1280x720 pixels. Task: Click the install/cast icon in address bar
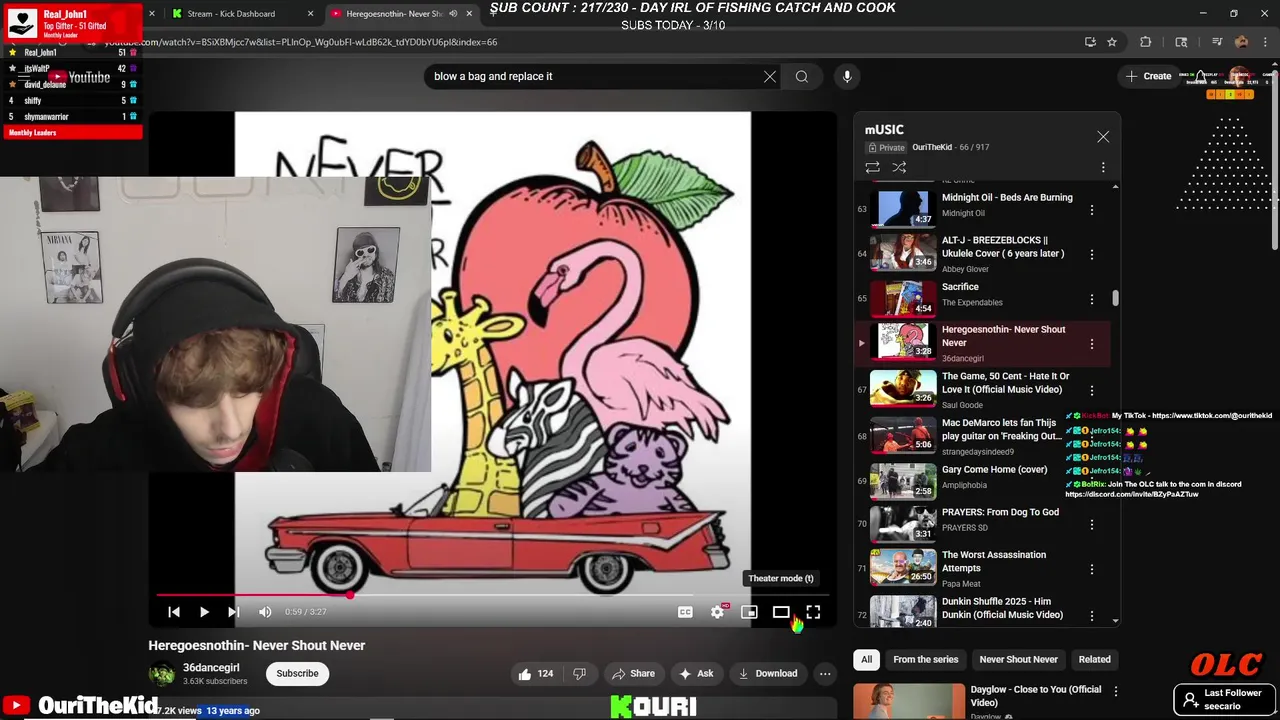coord(1090,42)
